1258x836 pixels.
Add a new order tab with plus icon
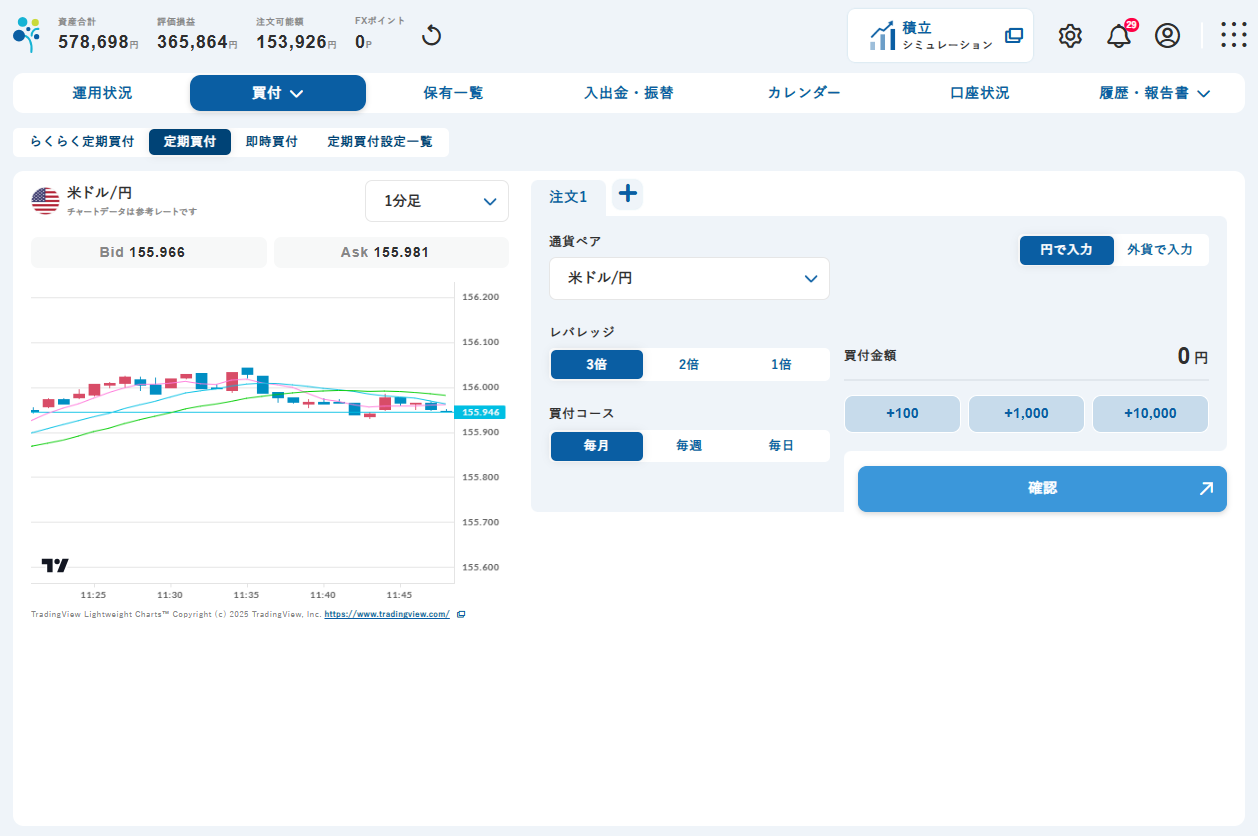(627, 194)
